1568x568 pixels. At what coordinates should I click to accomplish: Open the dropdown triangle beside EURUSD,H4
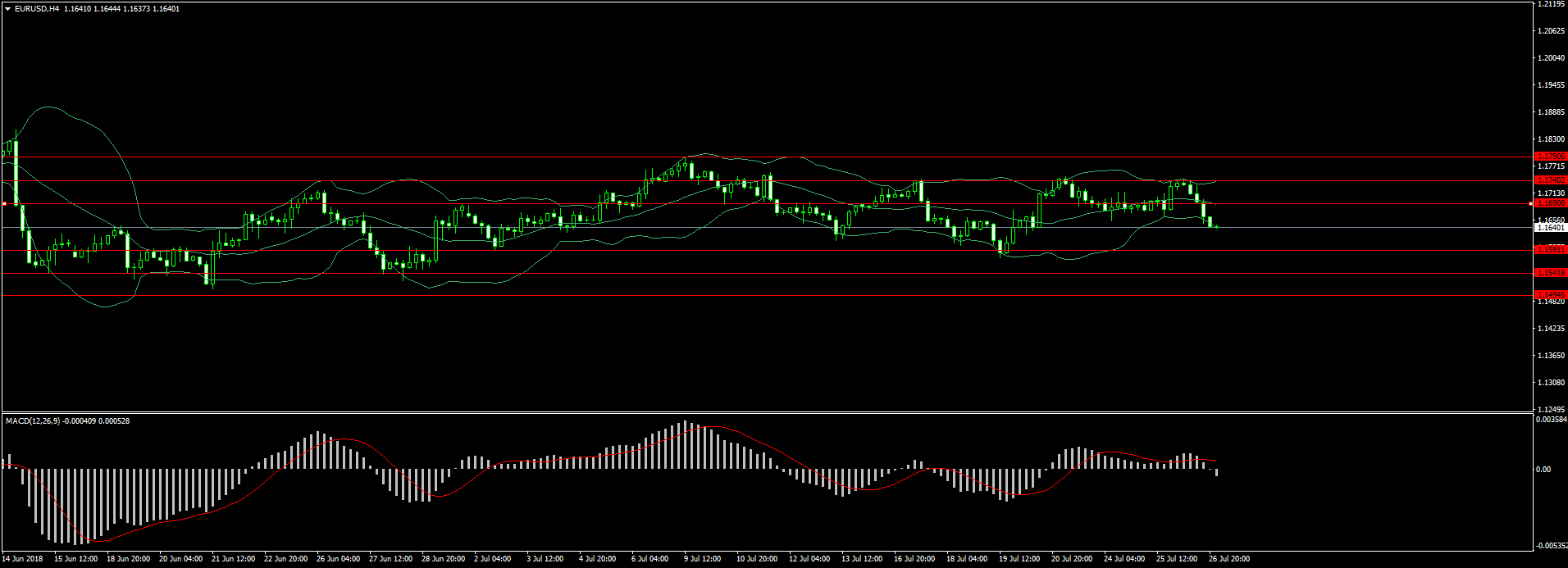pos(8,9)
